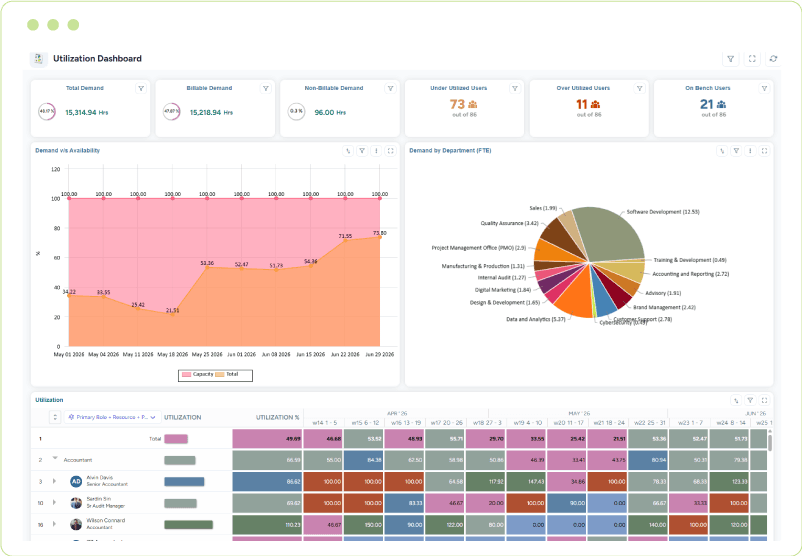Toggle Total series in chart legend
Viewport: 802px width, 556px height.
click(x=227, y=374)
